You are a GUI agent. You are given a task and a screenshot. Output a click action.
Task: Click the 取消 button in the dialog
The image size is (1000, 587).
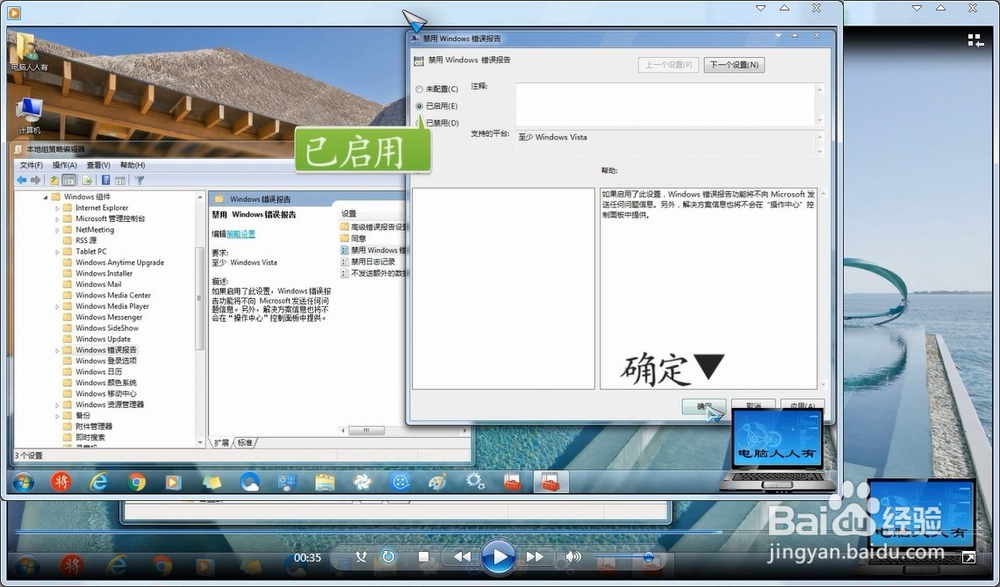coord(753,406)
